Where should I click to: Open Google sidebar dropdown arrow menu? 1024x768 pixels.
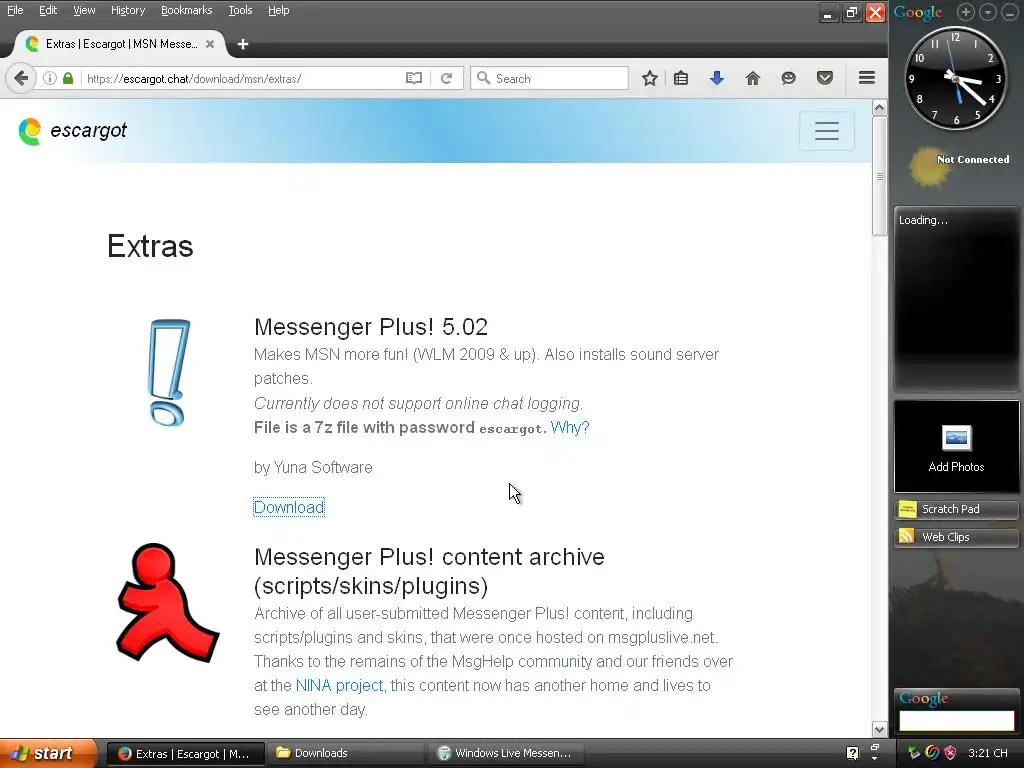tap(988, 12)
